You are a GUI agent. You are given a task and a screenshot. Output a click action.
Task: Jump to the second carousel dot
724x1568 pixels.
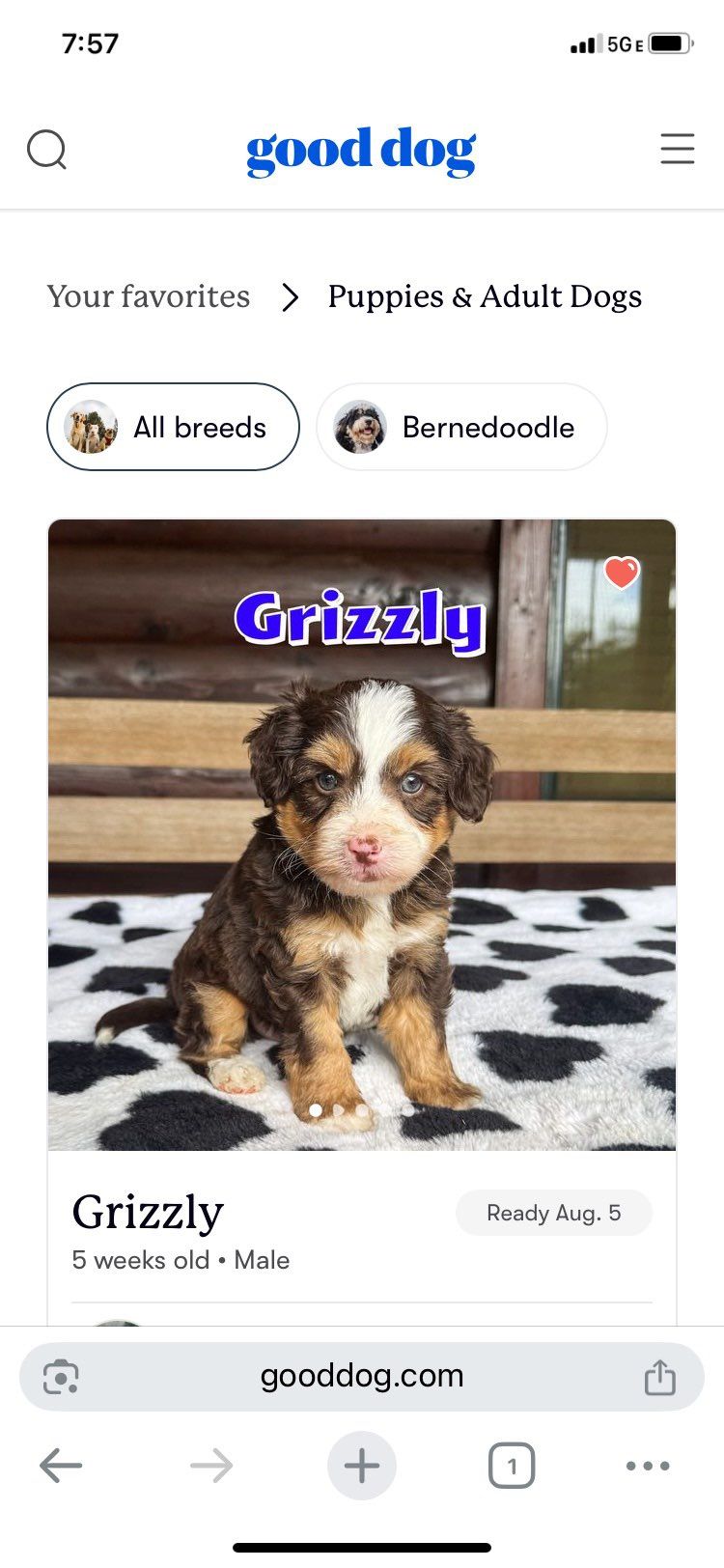point(339,1110)
